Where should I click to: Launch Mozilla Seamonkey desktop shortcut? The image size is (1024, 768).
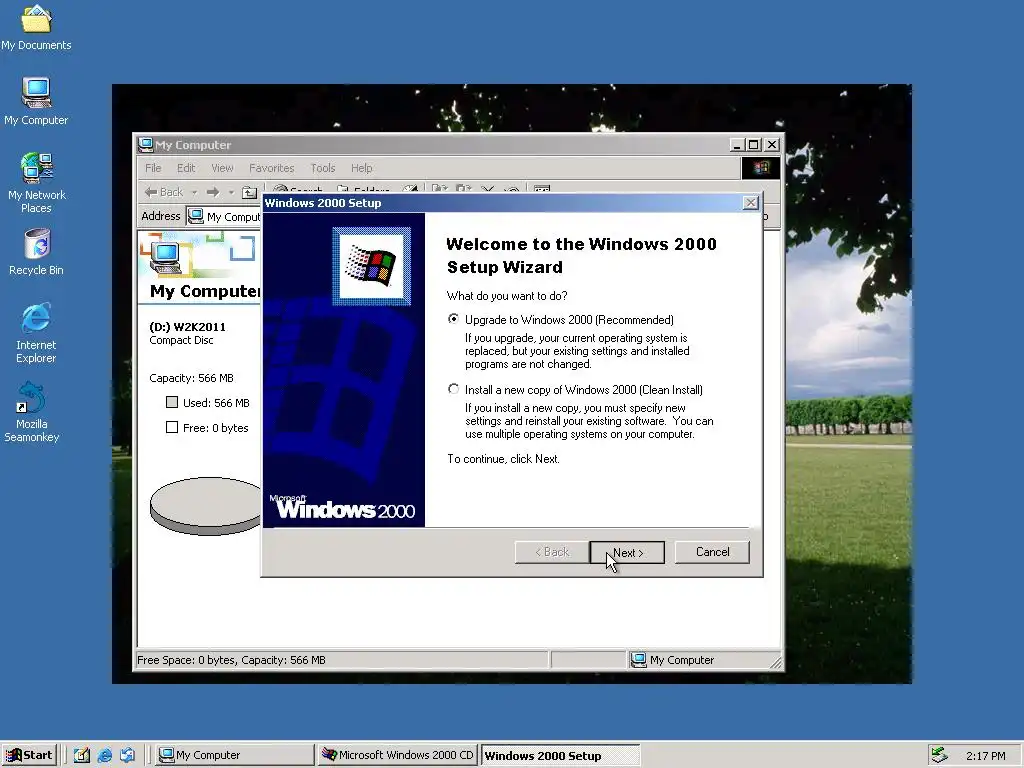click(x=31, y=412)
